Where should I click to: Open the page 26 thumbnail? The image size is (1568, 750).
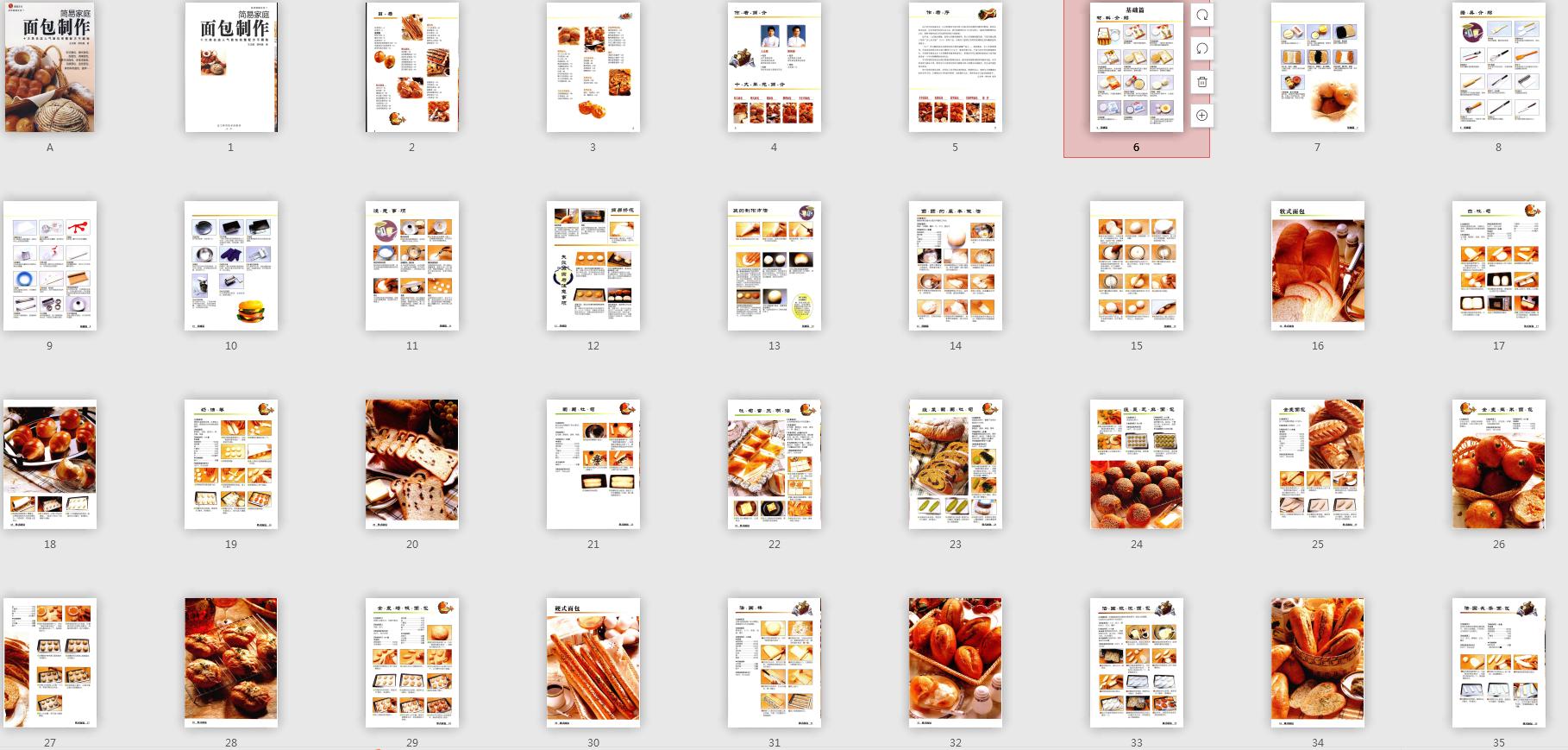click(x=1498, y=464)
